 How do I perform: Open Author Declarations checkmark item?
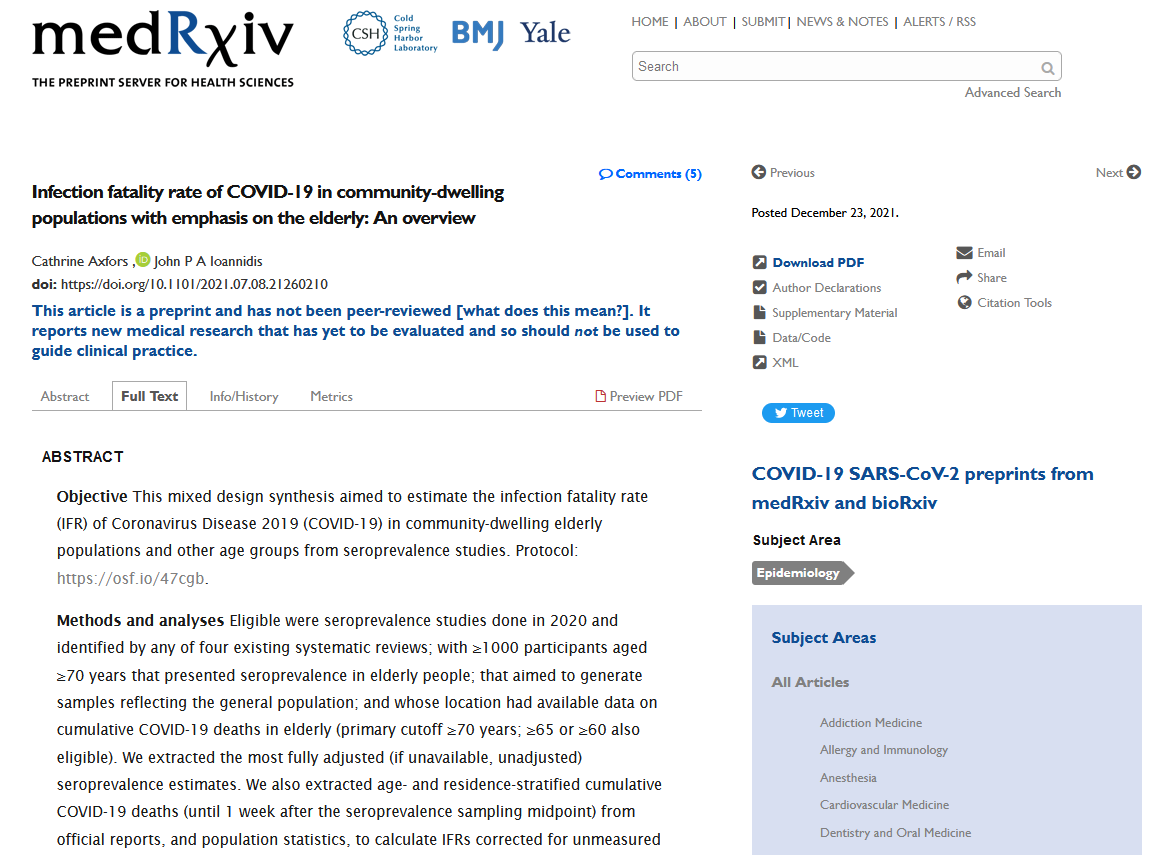pos(826,288)
